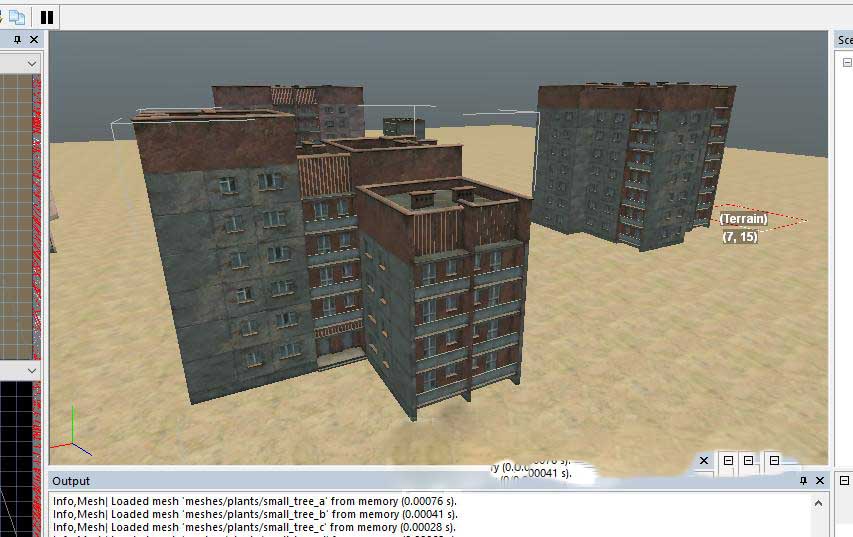Click the Output panel title
Viewport: 853px width, 537px height.
click(71, 481)
